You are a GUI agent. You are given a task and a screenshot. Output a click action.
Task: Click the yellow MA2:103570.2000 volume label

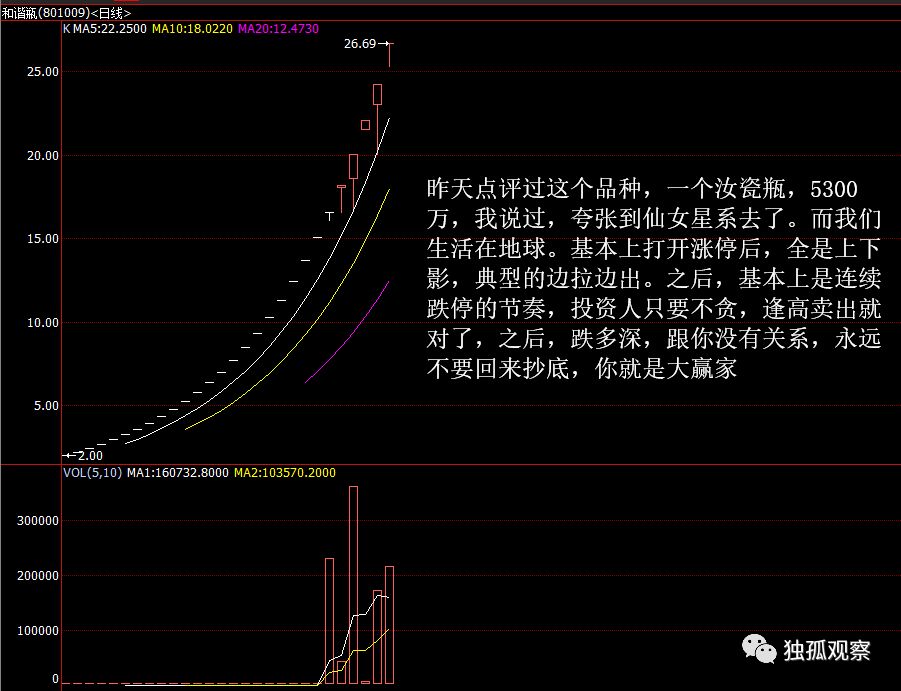284,472
